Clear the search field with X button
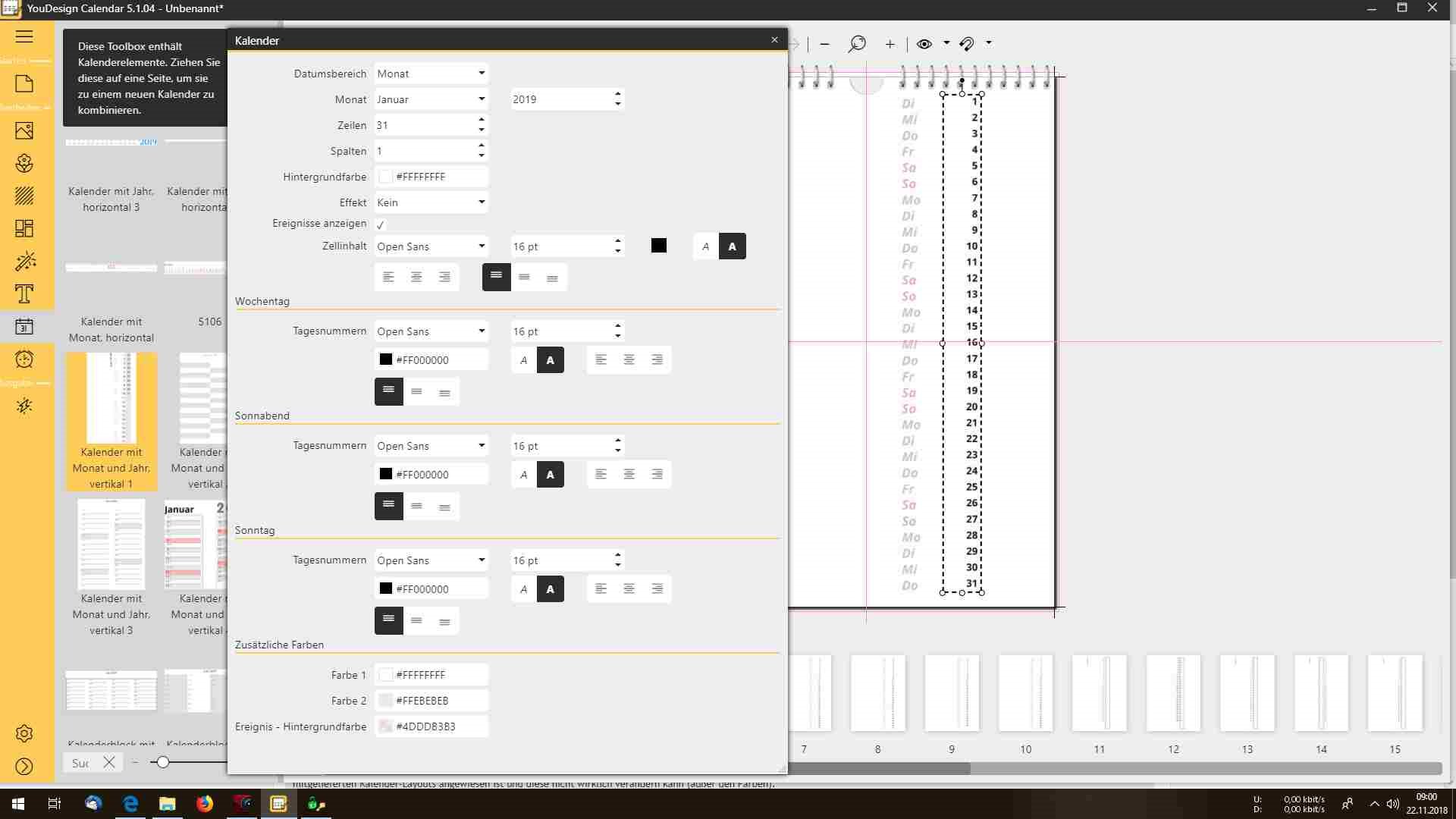The image size is (1456, 819). [109, 763]
